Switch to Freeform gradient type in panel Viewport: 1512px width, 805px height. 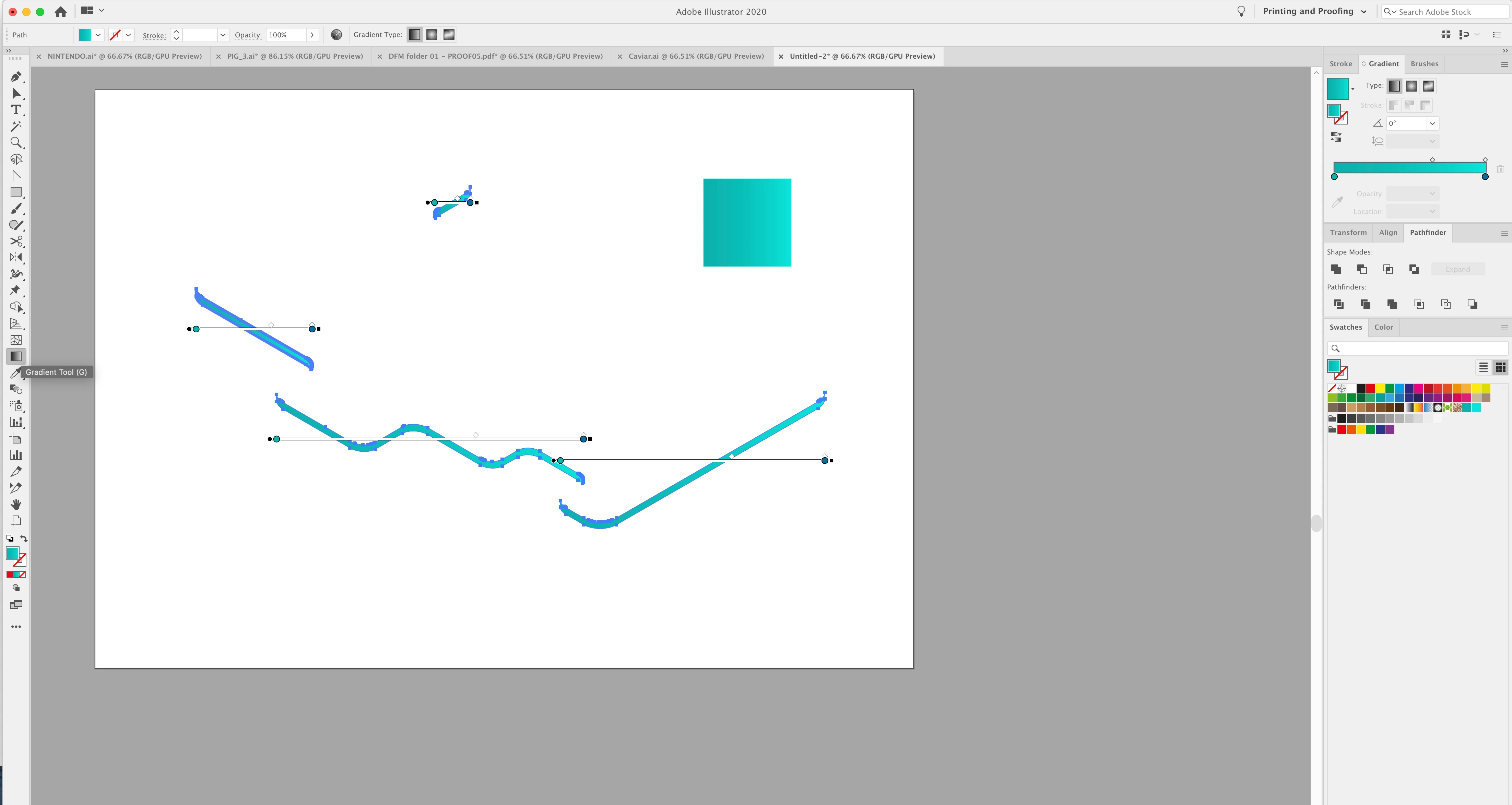[x=1429, y=86]
